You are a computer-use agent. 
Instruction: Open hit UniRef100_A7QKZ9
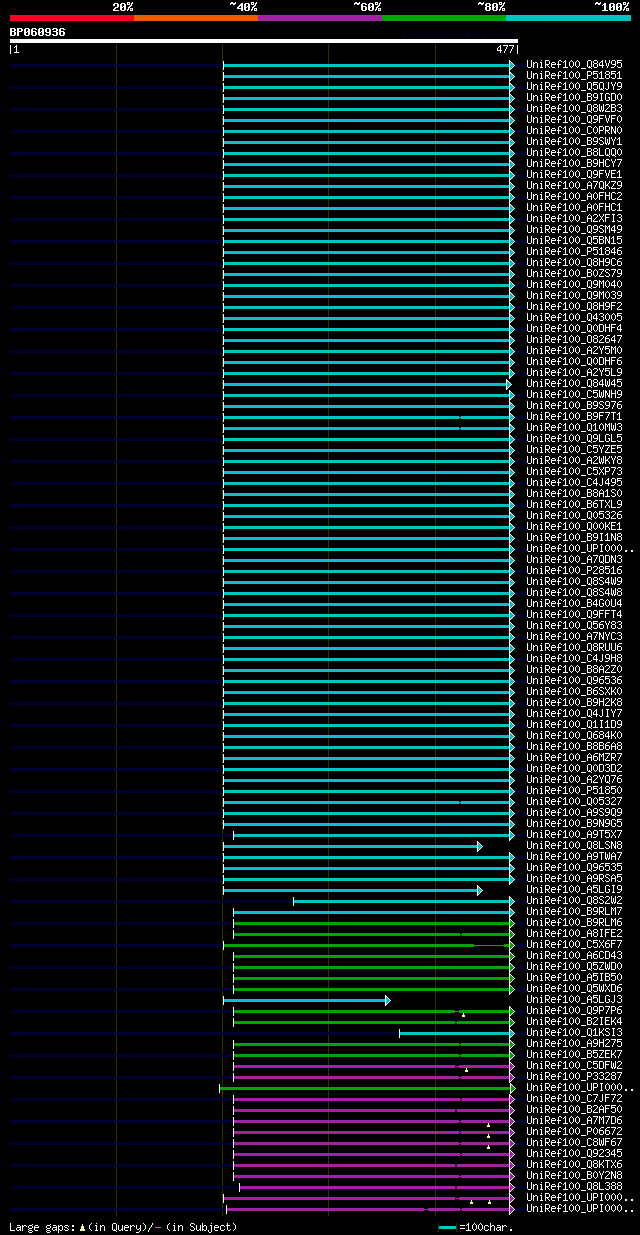click(x=574, y=185)
